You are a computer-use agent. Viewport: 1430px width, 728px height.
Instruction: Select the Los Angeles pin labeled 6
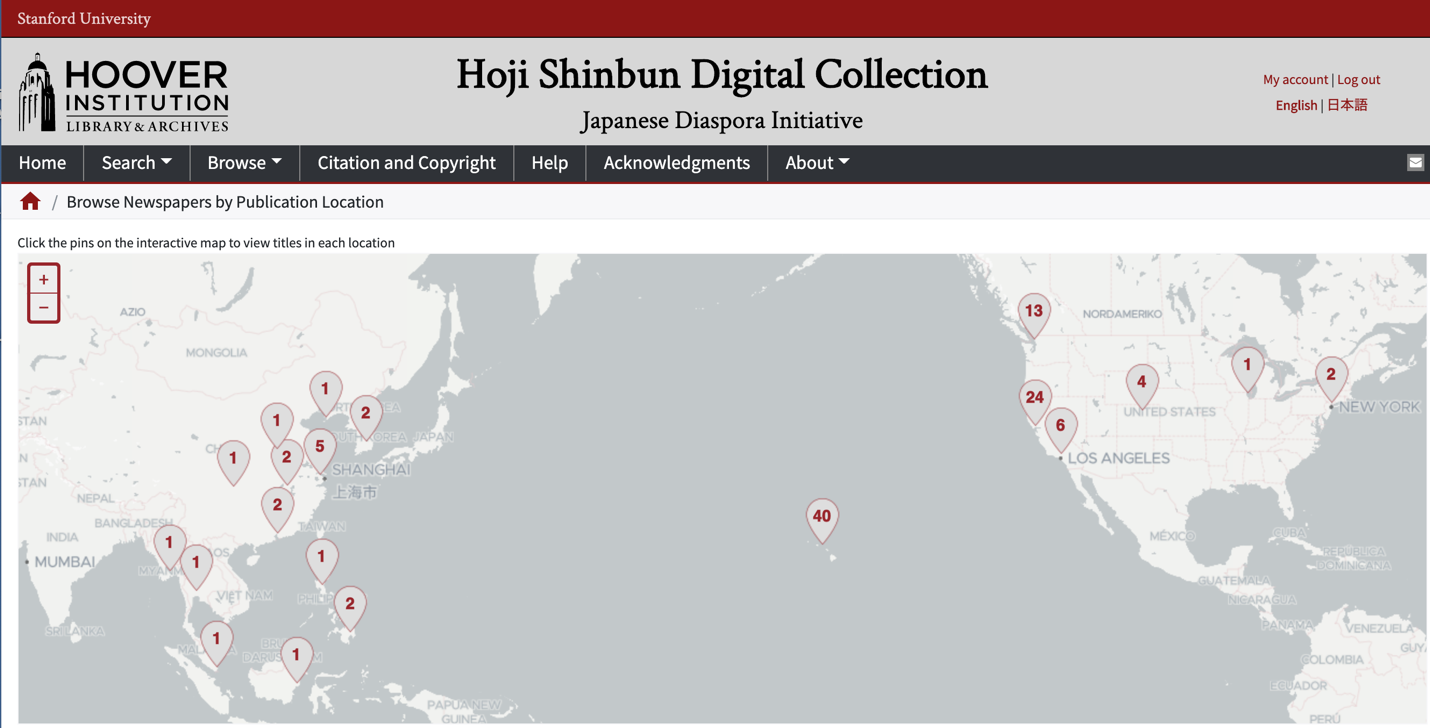(x=1061, y=427)
